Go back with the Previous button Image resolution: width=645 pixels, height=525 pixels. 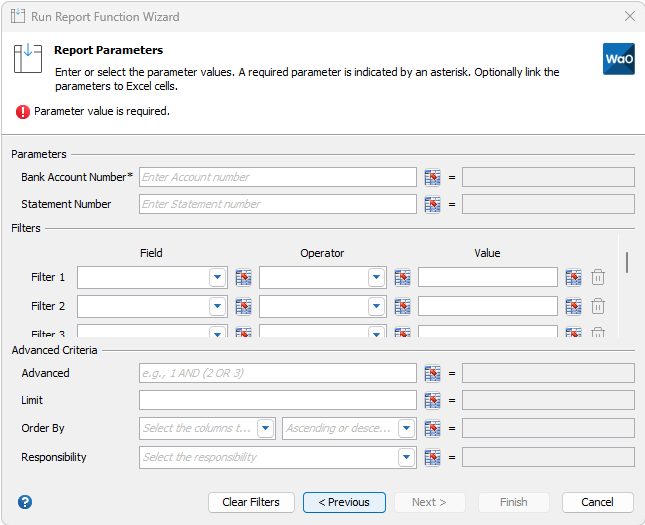click(x=344, y=502)
